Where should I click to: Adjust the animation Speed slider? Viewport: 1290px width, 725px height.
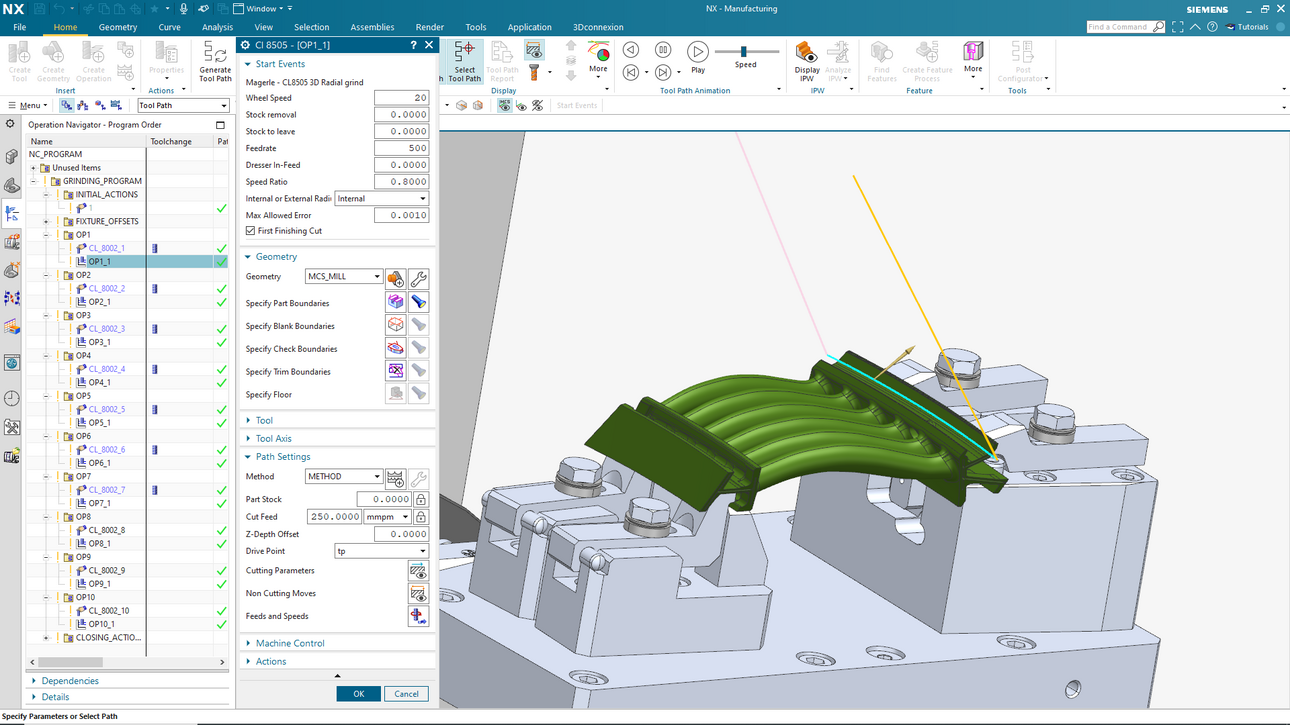[743, 52]
